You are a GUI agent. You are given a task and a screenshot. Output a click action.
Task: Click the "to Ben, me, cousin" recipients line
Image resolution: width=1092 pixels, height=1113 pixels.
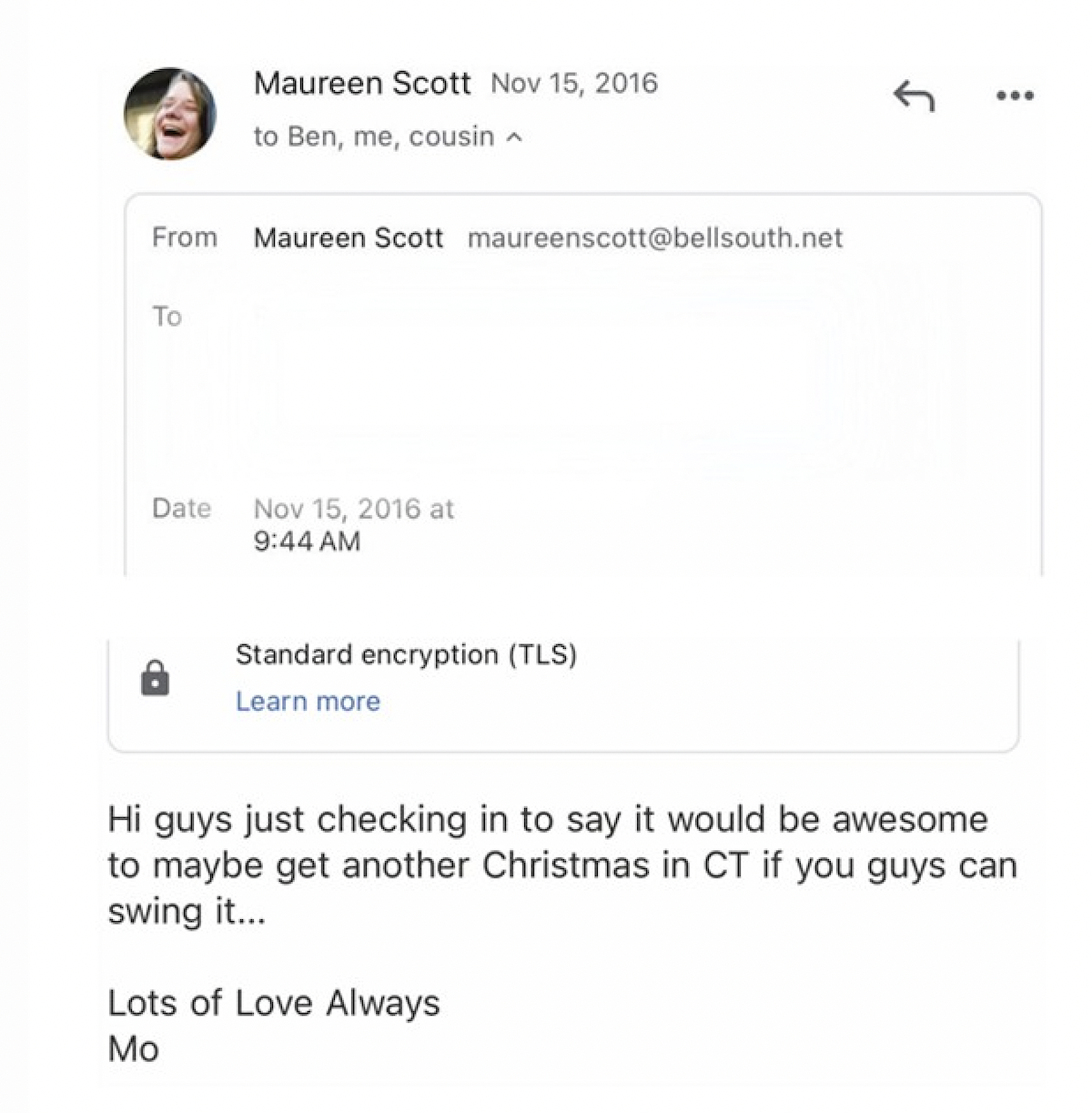click(373, 137)
